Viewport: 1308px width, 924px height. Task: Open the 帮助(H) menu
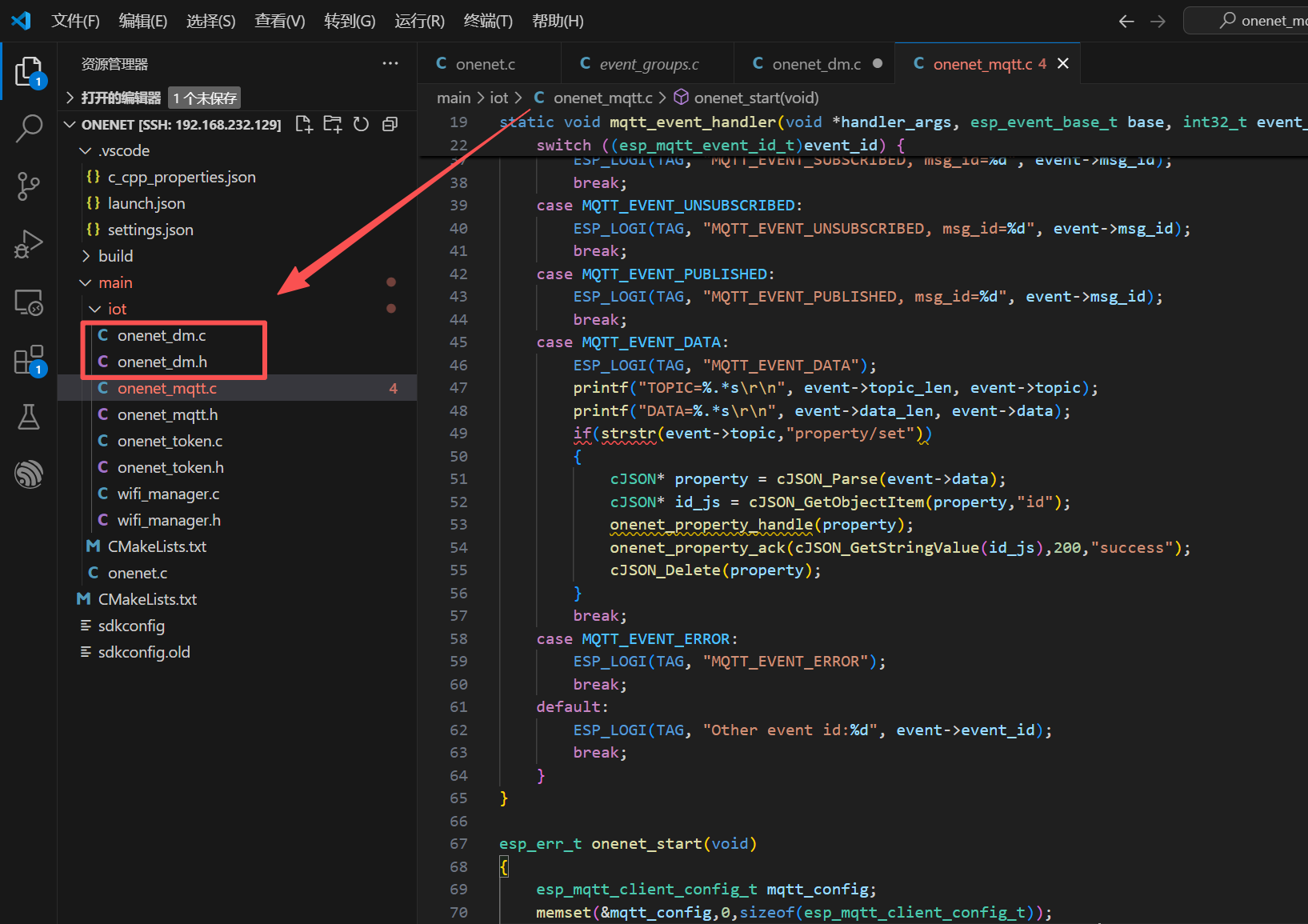[558, 21]
